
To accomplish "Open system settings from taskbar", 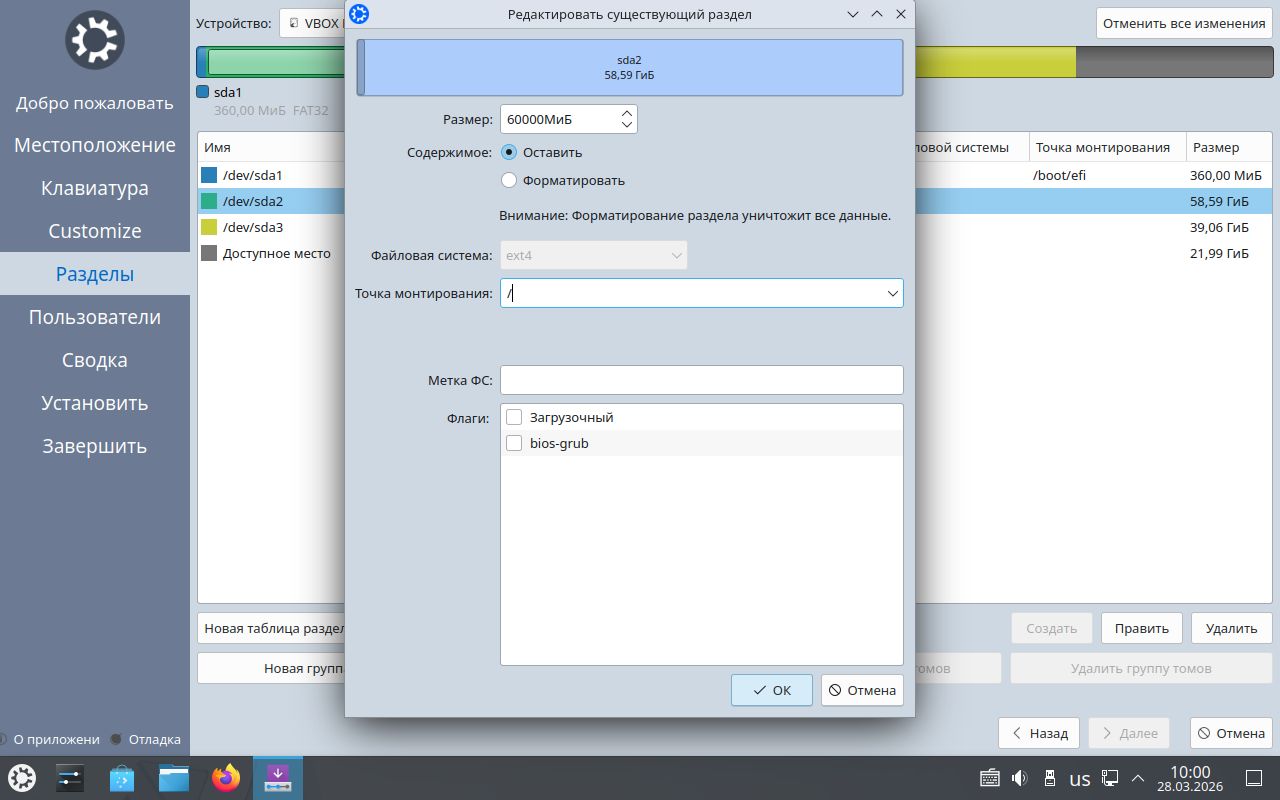I will (x=71, y=778).
